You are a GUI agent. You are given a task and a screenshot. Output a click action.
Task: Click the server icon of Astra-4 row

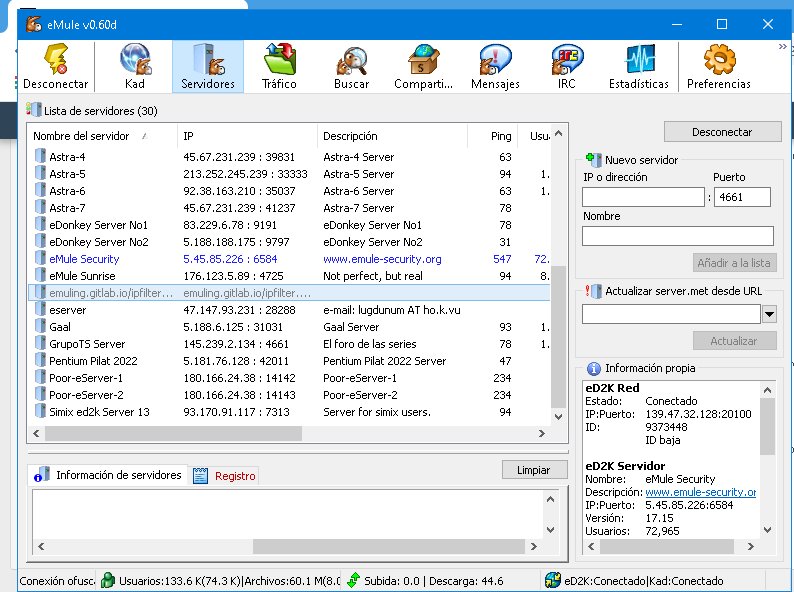point(40,156)
